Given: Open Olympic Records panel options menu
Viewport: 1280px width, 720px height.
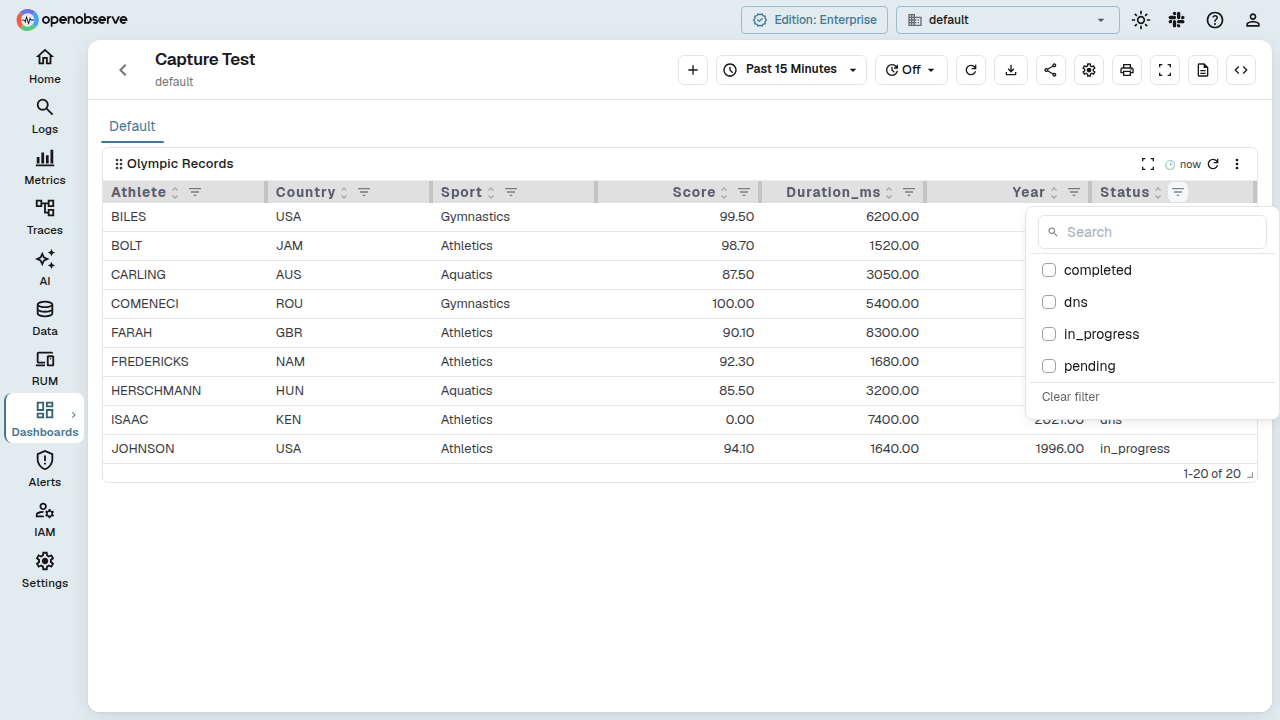Looking at the screenshot, I should pyautogui.click(x=1237, y=164).
